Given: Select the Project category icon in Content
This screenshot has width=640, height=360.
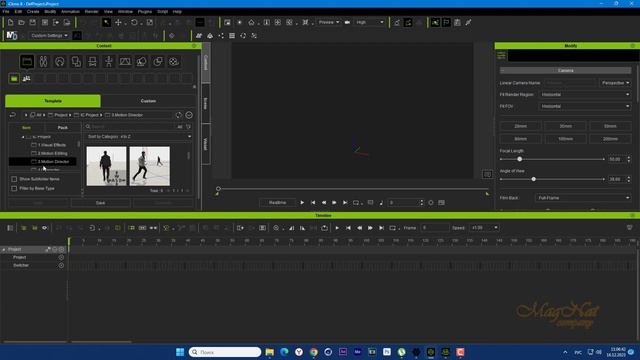Looking at the screenshot, I should 27,62.
